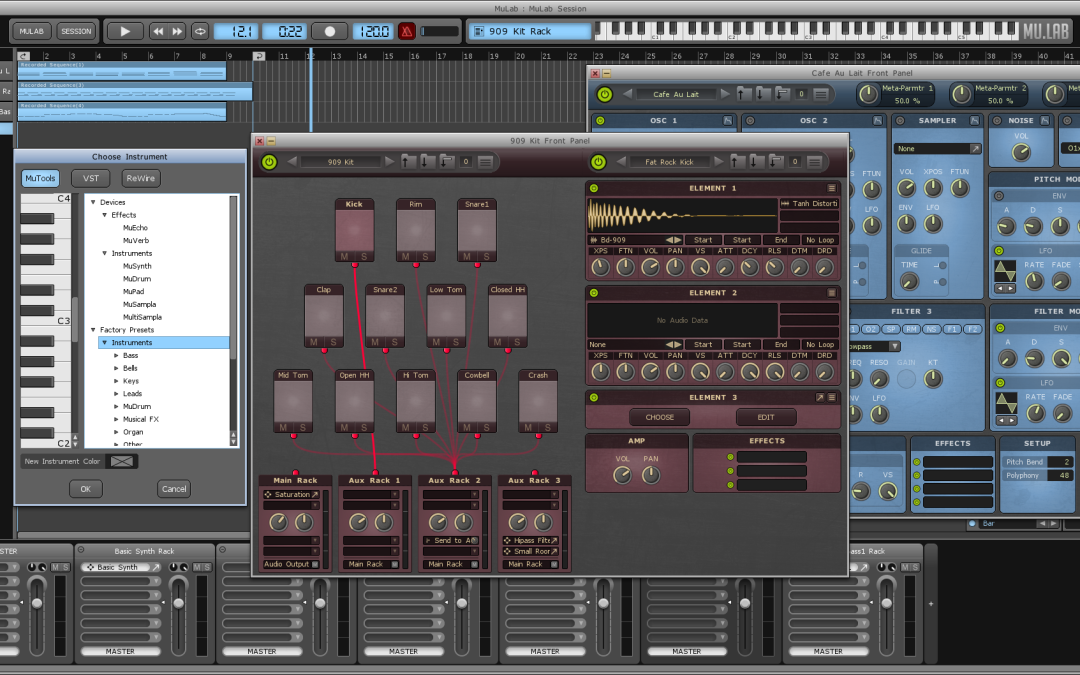The height and width of the screenshot is (675, 1080).
Task: Toggle the Cafe Au Lait power button
Action: pyautogui.click(x=605, y=94)
